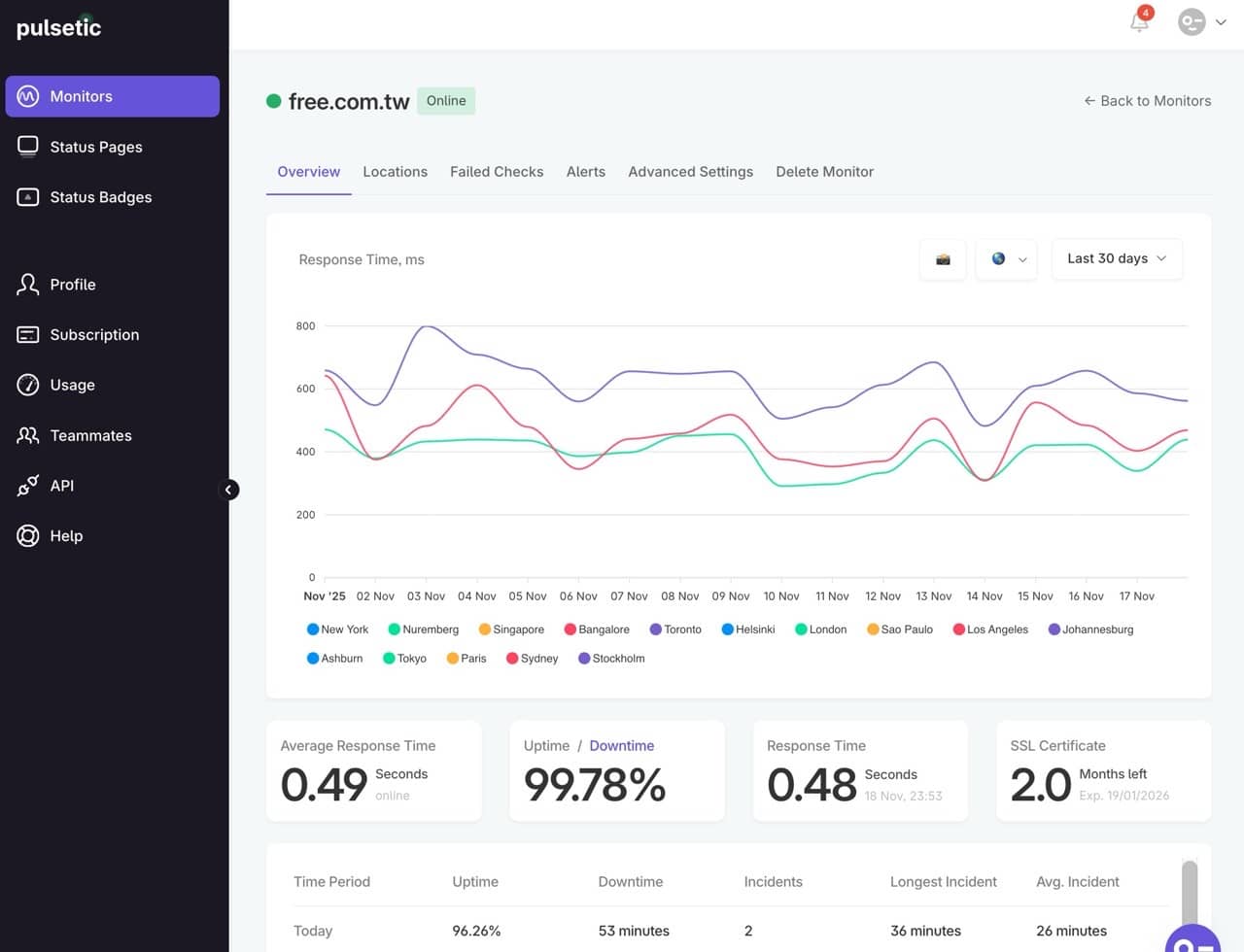Open Help via the lifebuoy icon
This screenshot has width=1244, height=952.
[x=28, y=536]
